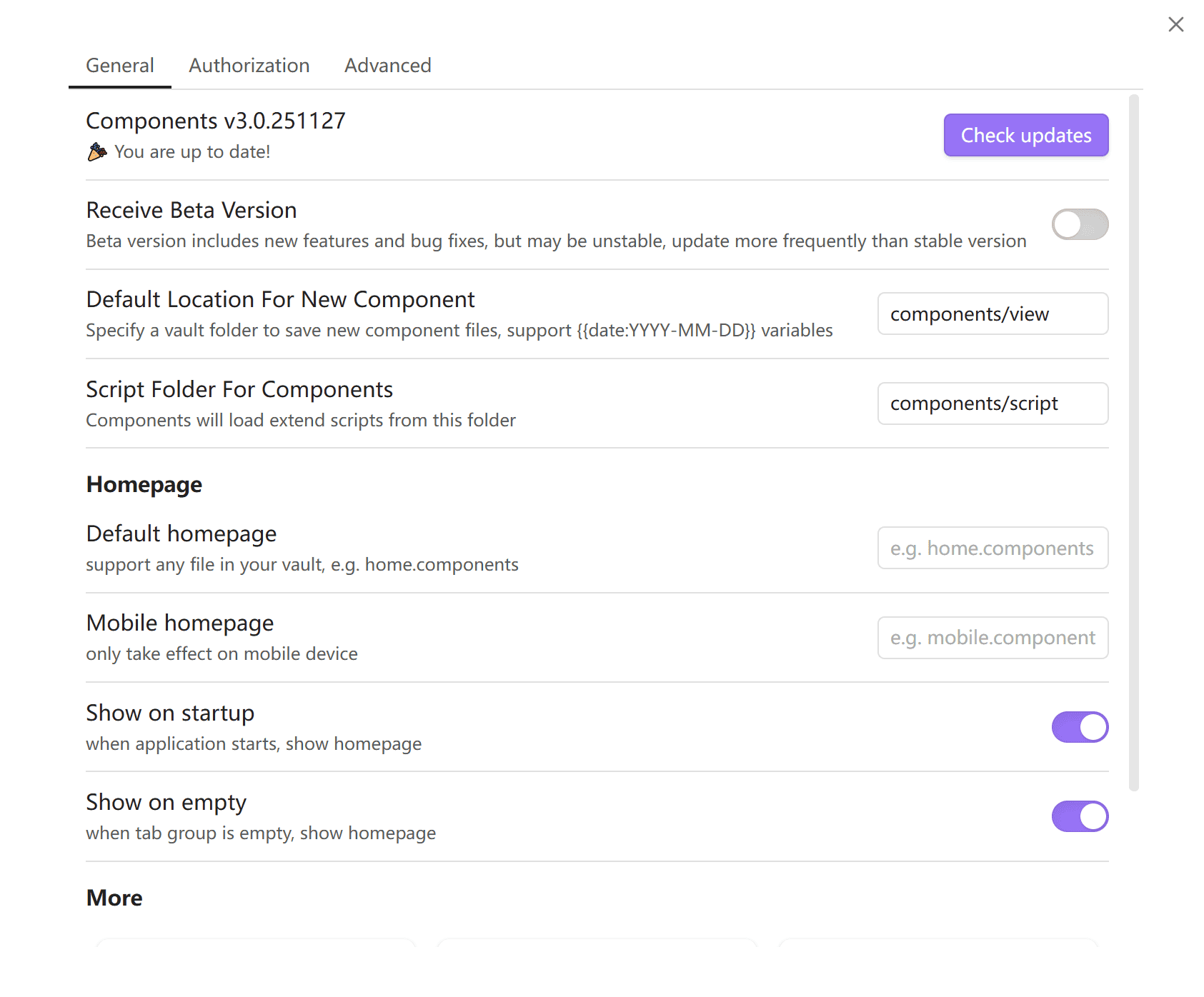The width and height of the screenshot is (1204, 997).
Task: Turn off the Show on empty toggle
Action: pos(1079,816)
